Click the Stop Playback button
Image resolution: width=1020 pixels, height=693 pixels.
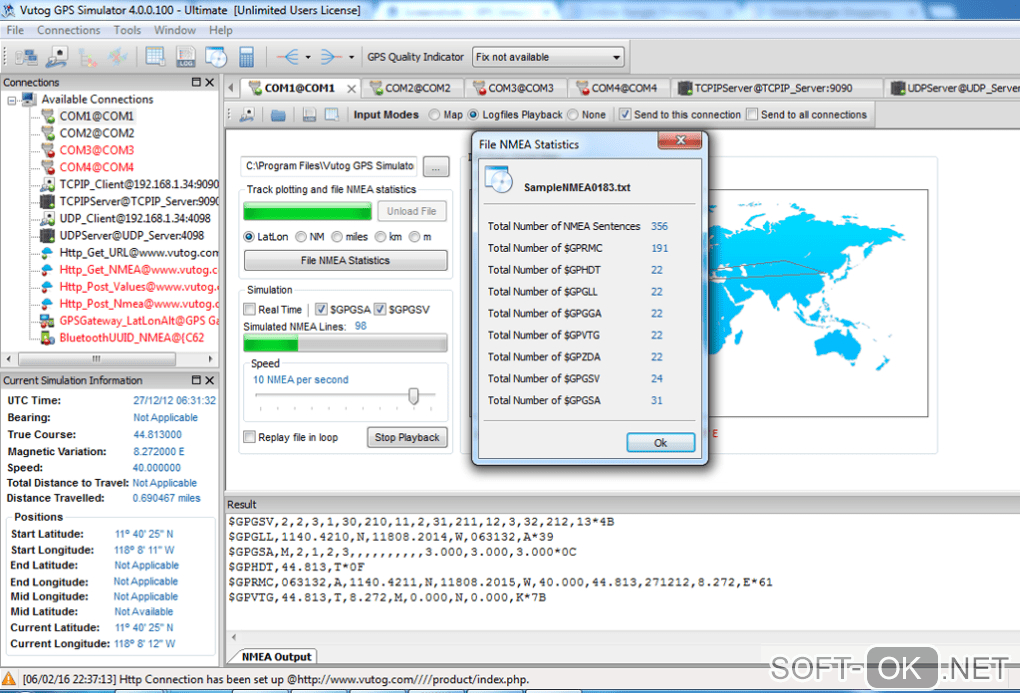(407, 437)
